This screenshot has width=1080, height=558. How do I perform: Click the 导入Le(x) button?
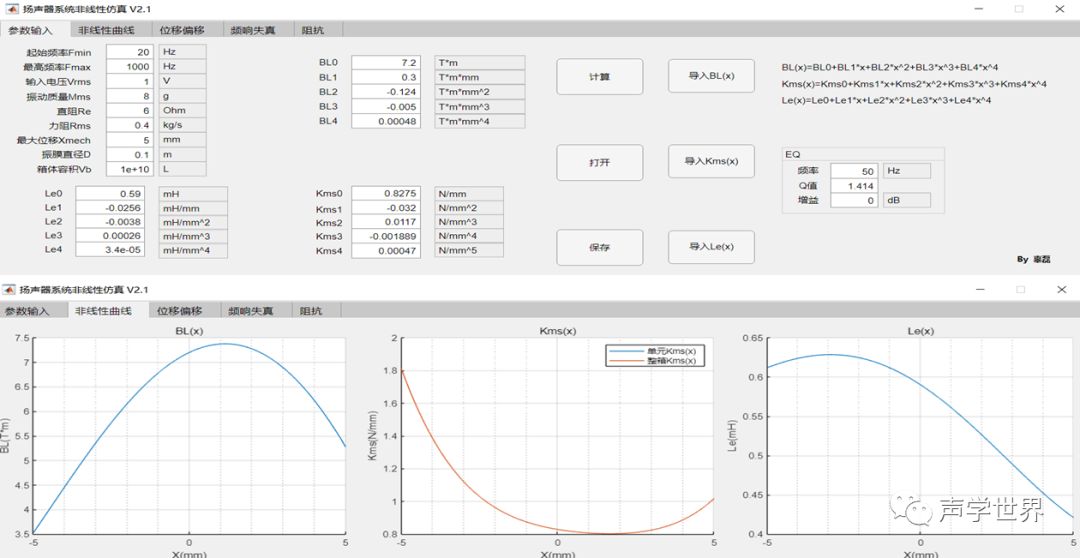click(x=711, y=247)
